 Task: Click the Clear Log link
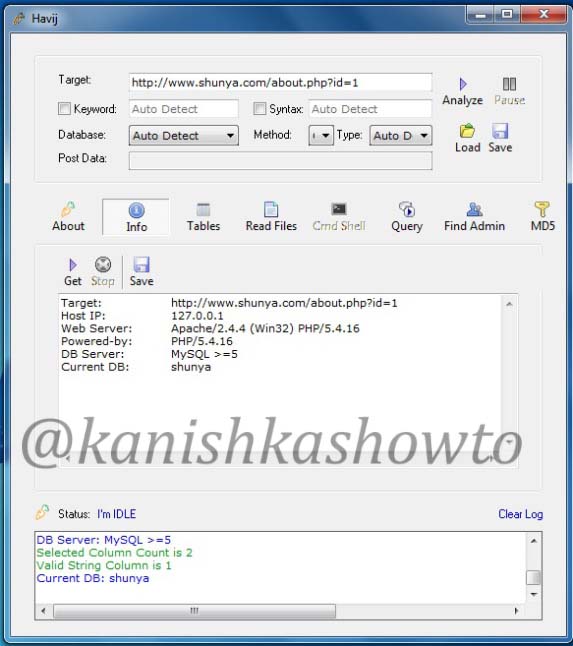point(520,514)
